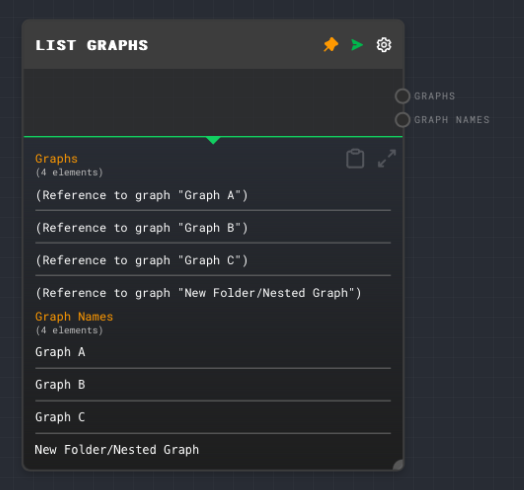This screenshot has height=490, width=524.
Task: Click the Graph Names output heading
Action: 74,317
